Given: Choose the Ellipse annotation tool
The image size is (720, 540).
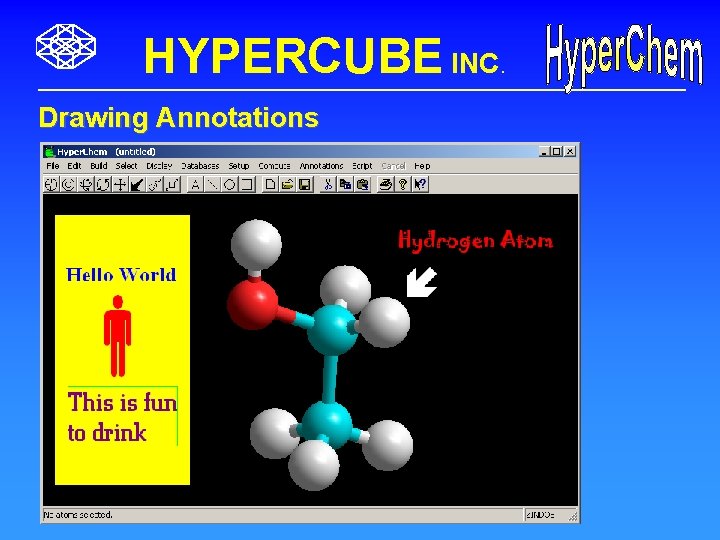Looking at the screenshot, I should click(x=230, y=185).
